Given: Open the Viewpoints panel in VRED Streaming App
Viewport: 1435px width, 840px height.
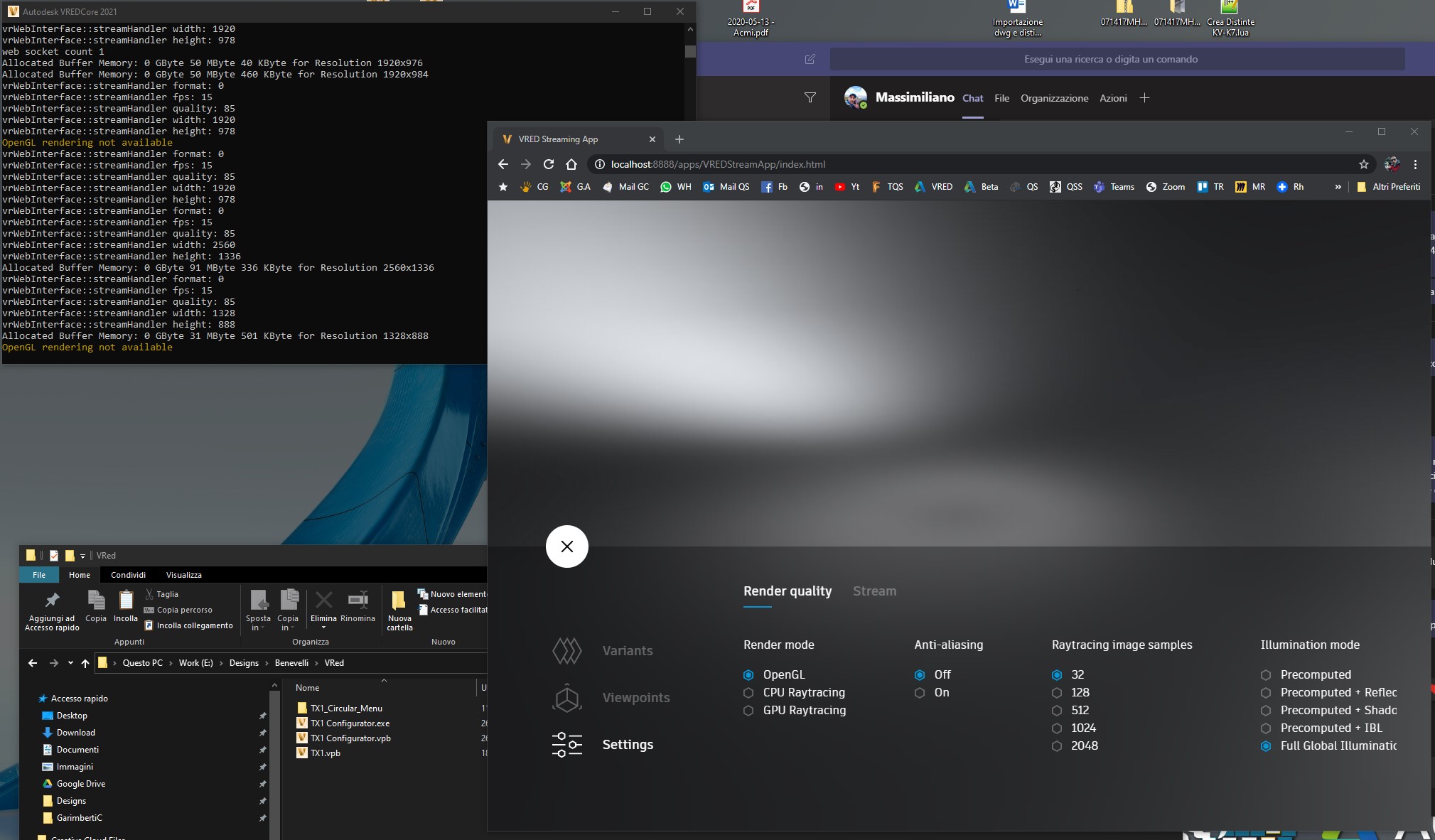Looking at the screenshot, I should point(635,697).
